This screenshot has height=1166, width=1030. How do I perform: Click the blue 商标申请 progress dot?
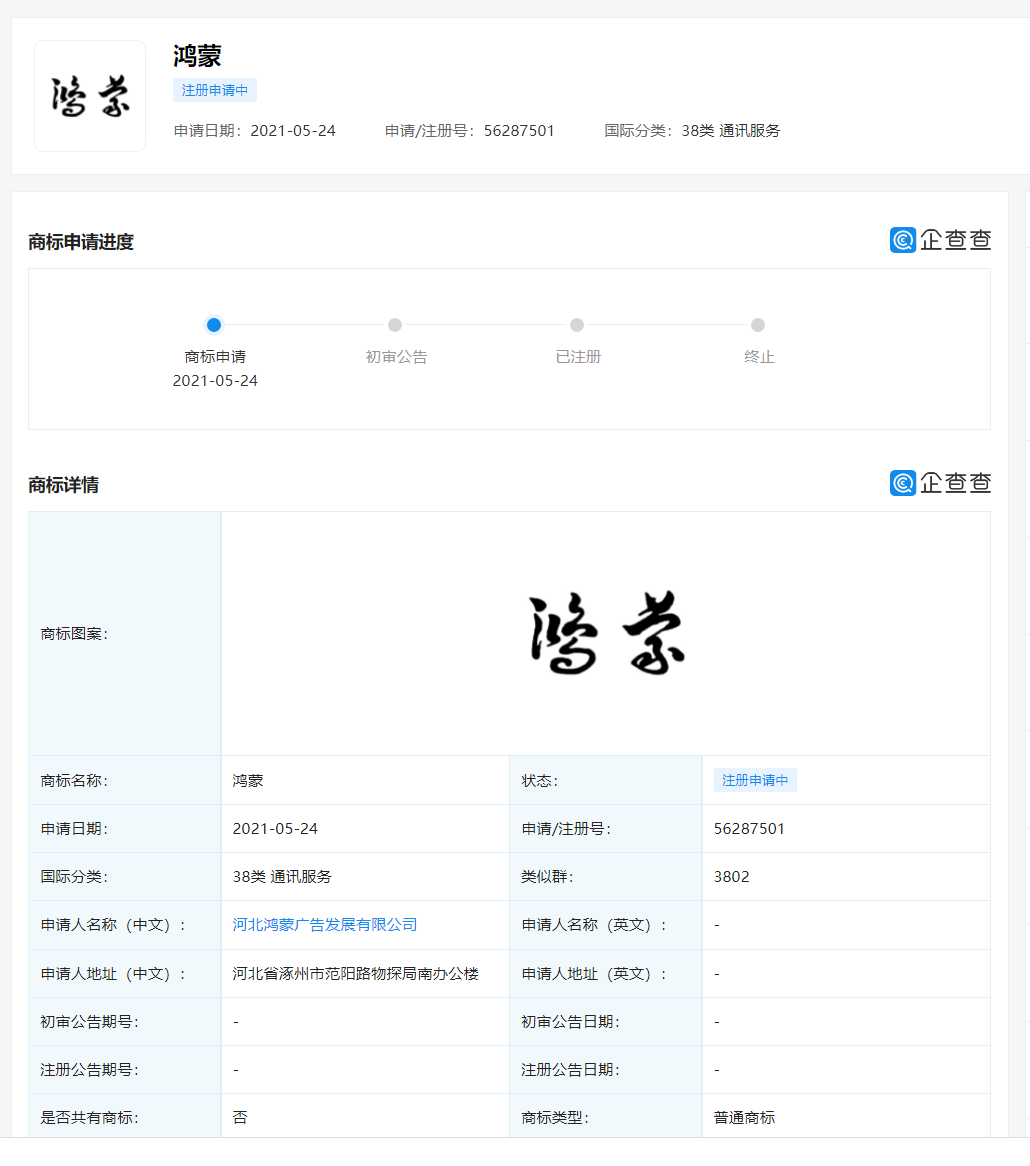tap(214, 325)
